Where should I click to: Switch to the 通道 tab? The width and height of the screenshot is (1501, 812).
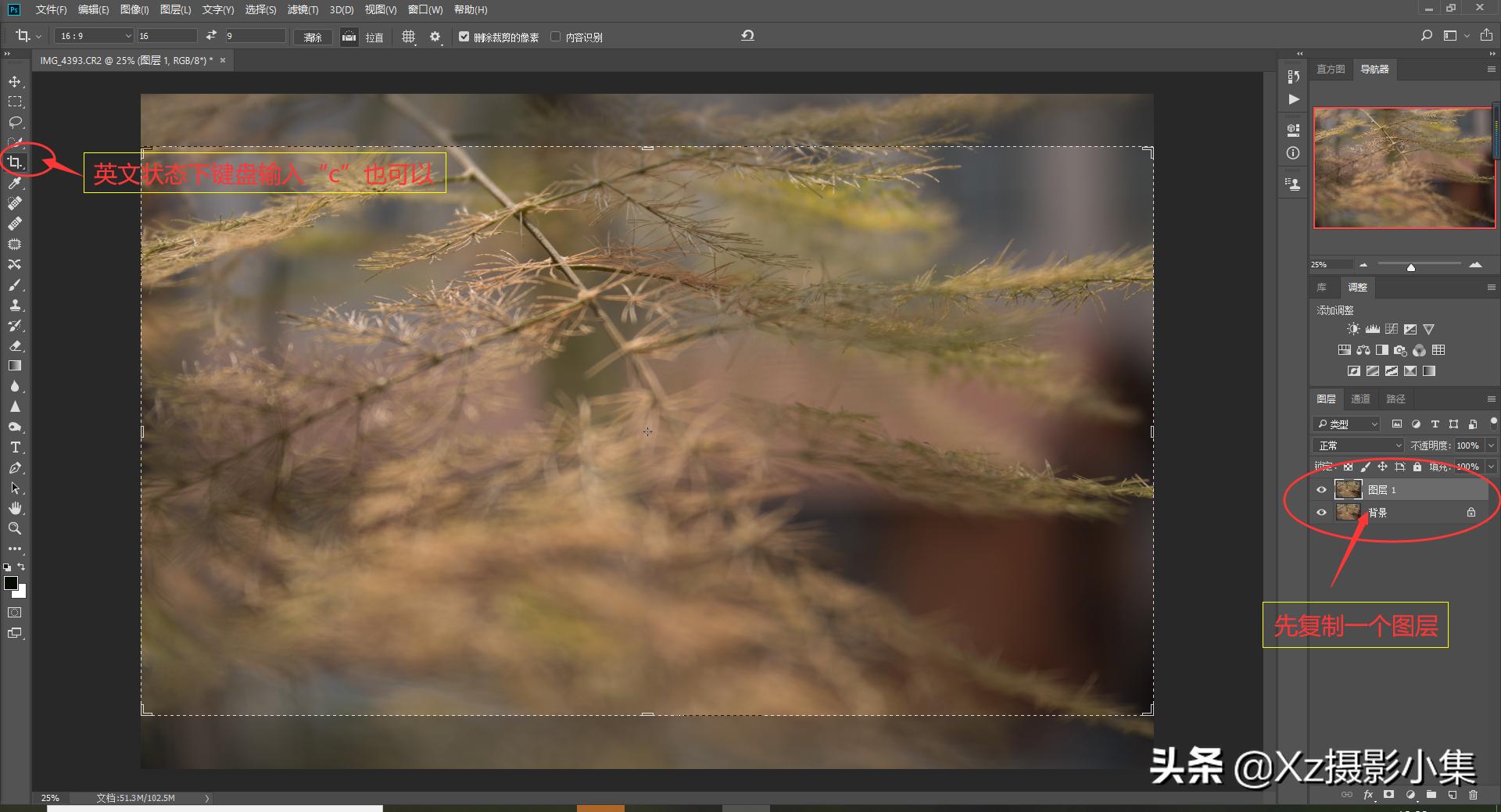point(1360,399)
